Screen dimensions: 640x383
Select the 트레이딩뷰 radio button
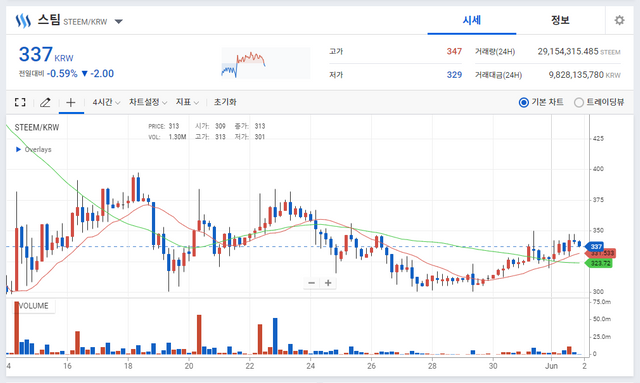pos(578,102)
